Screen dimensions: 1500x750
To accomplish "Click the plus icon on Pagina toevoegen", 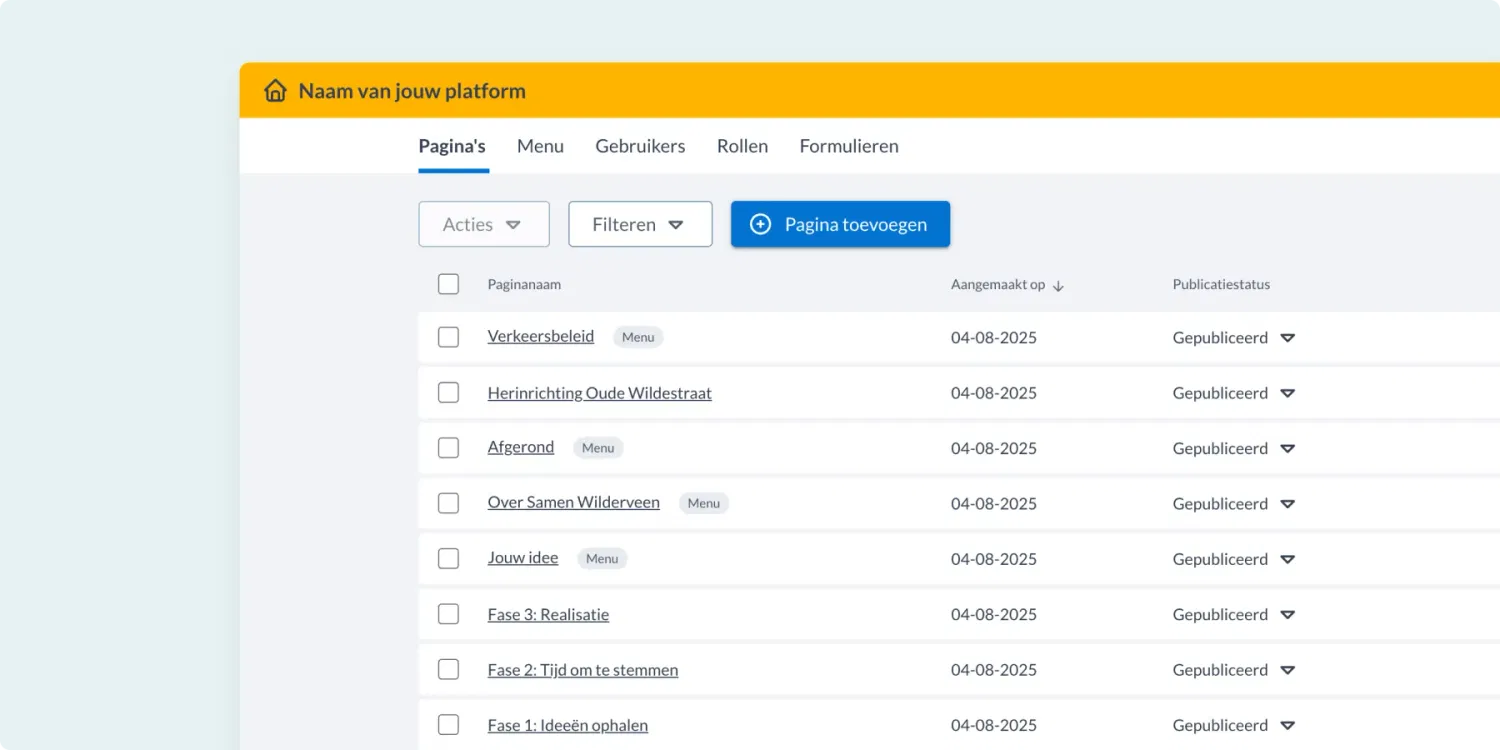I will point(761,224).
